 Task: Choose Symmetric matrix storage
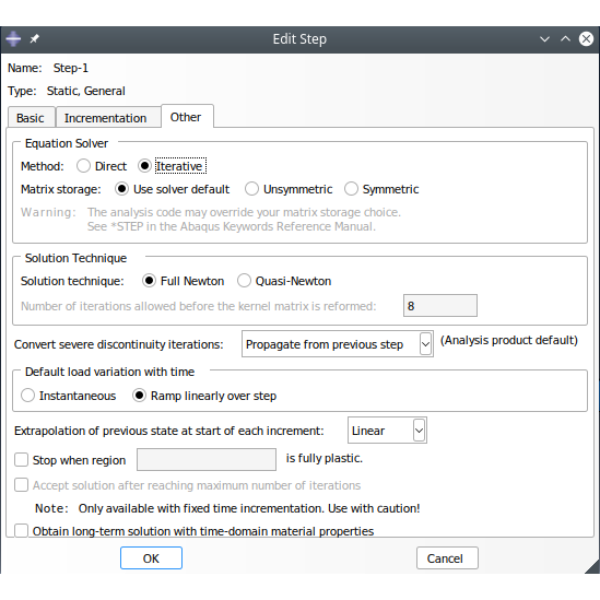(381, 189)
